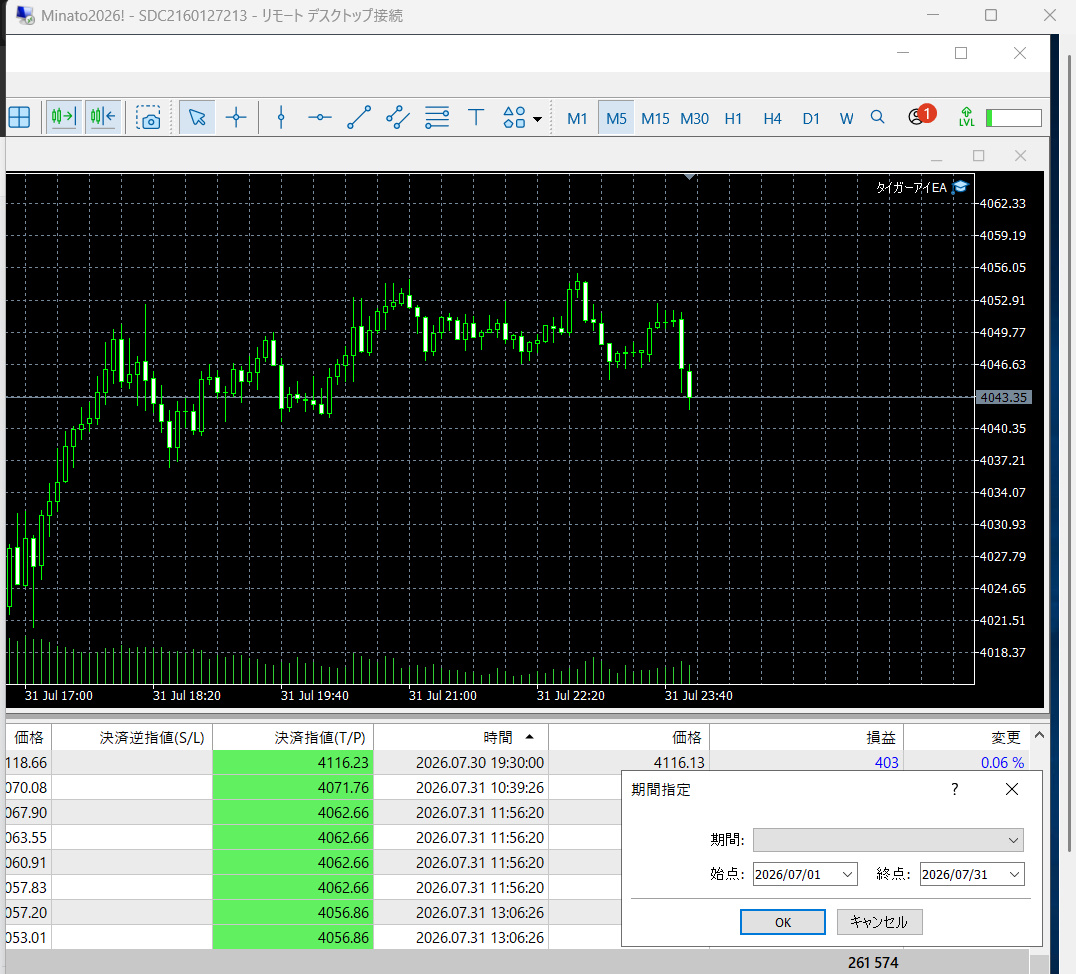Click time cell 2026.07.30 19:30:00

(461, 763)
